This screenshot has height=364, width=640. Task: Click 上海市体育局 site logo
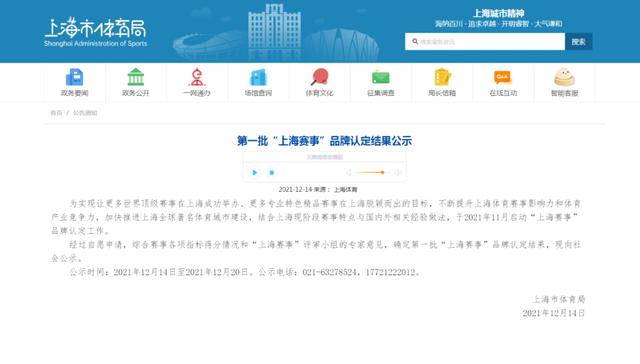[x=96, y=32]
